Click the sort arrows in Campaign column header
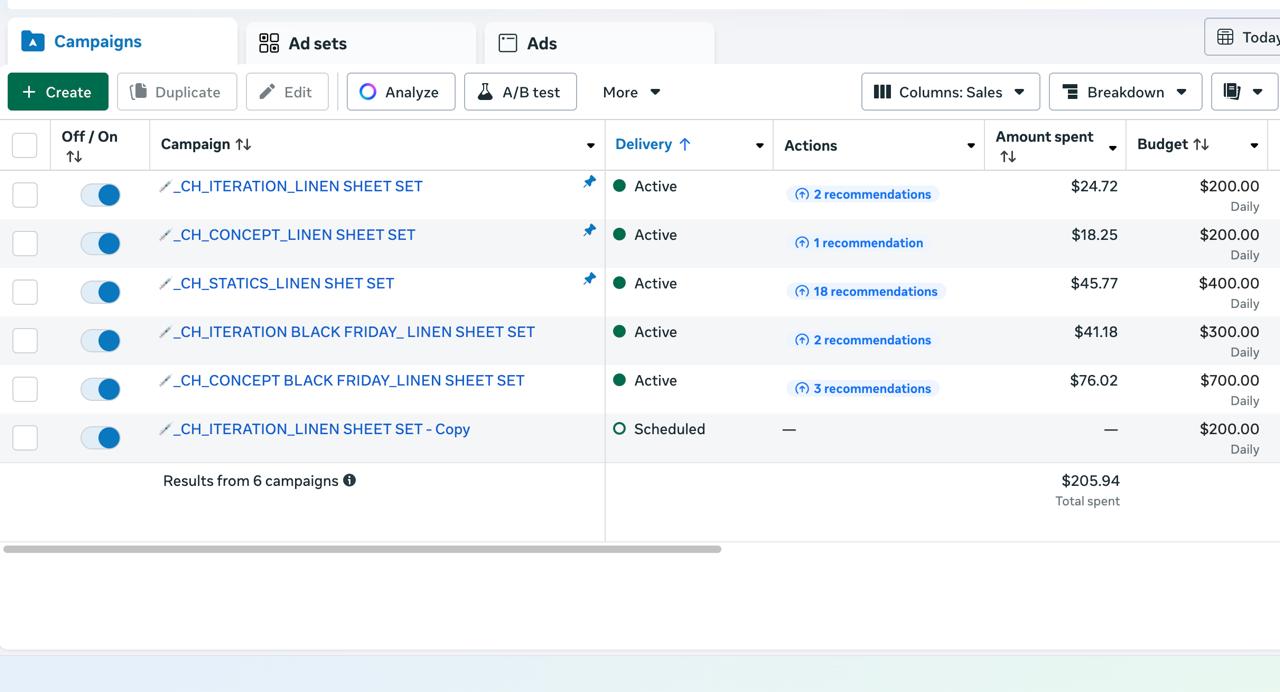The width and height of the screenshot is (1280, 692). (x=243, y=144)
